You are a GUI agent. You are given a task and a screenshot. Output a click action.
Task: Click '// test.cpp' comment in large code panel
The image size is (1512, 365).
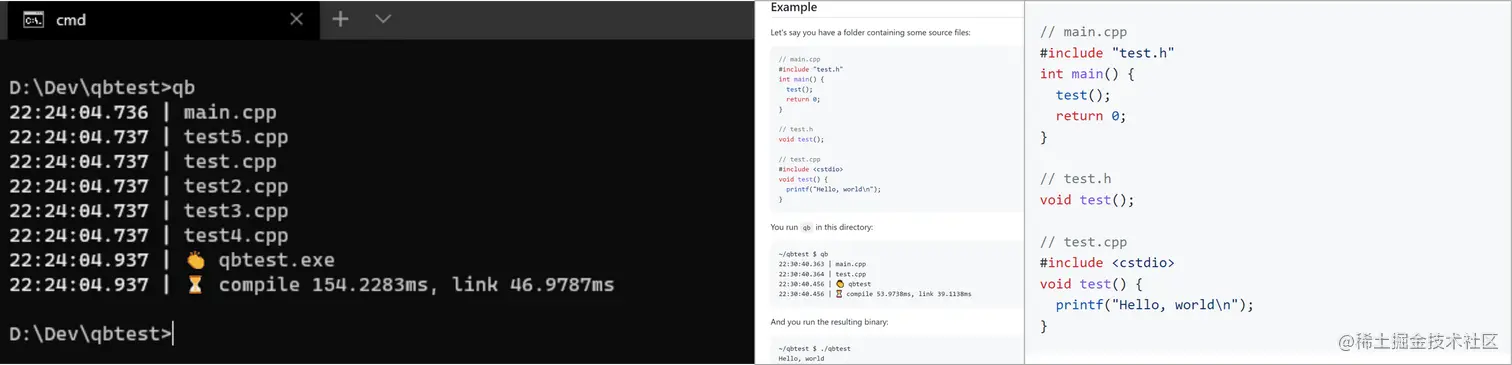[x=1083, y=242]
